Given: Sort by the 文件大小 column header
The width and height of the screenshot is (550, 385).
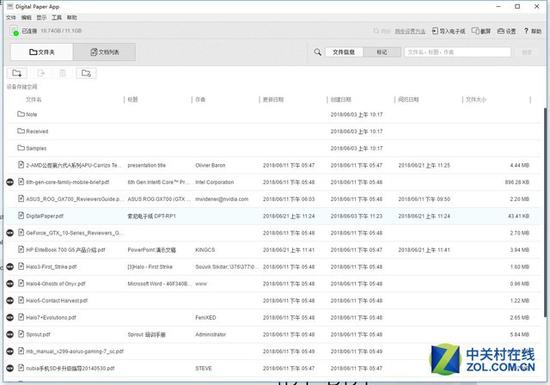Looking at the screenshot, I should (x=476, y=100).
